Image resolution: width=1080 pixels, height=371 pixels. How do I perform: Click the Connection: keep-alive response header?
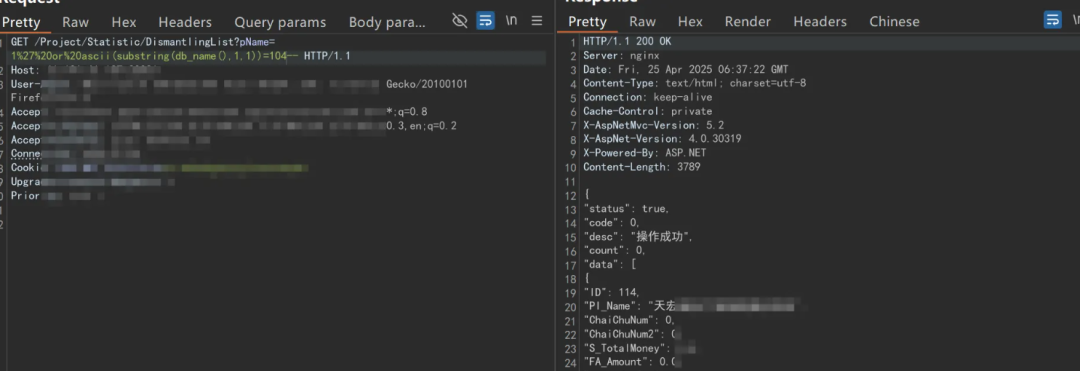point(647,97)
